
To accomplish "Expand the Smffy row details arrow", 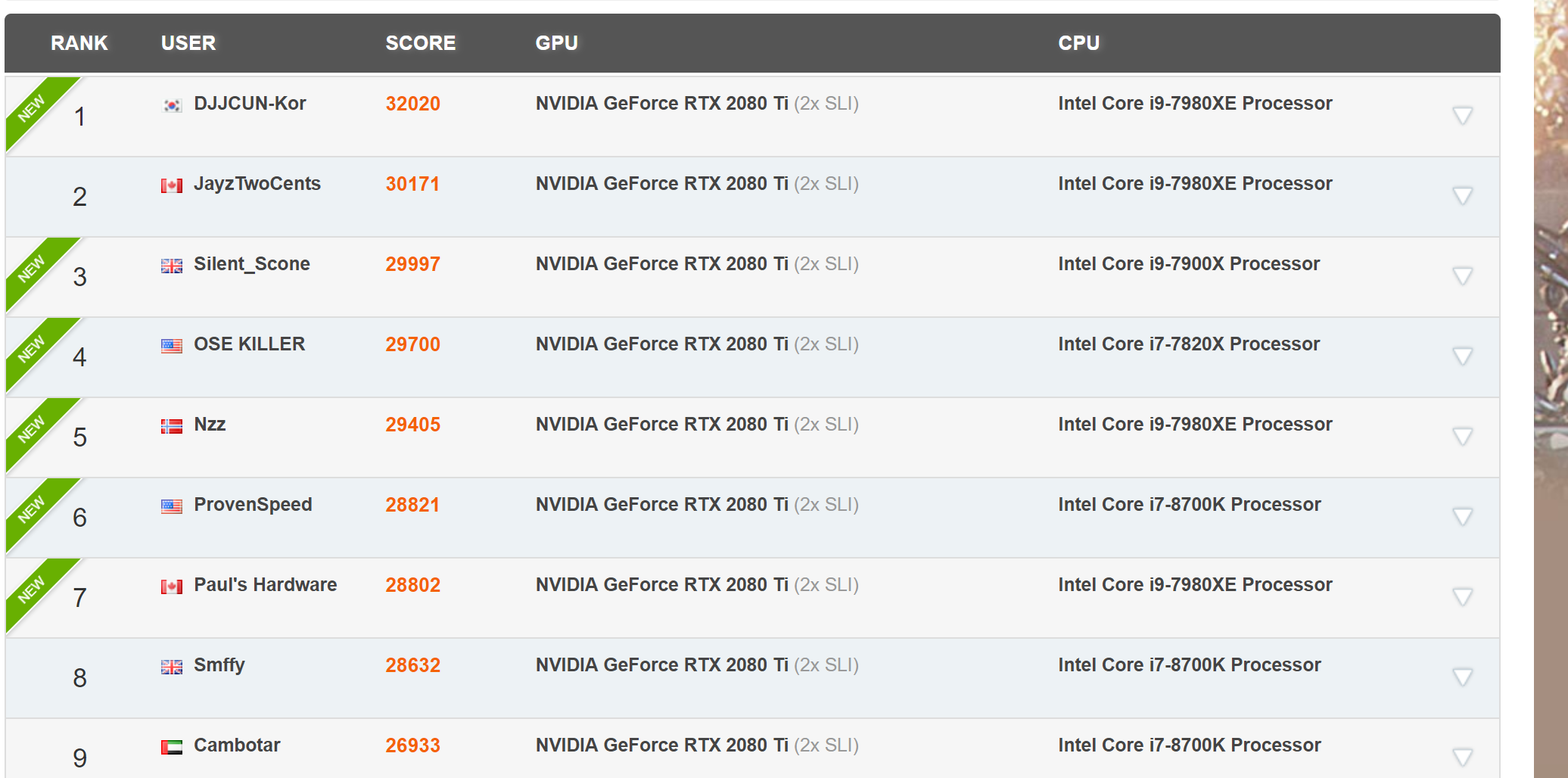I will (x=1463, y=677).
